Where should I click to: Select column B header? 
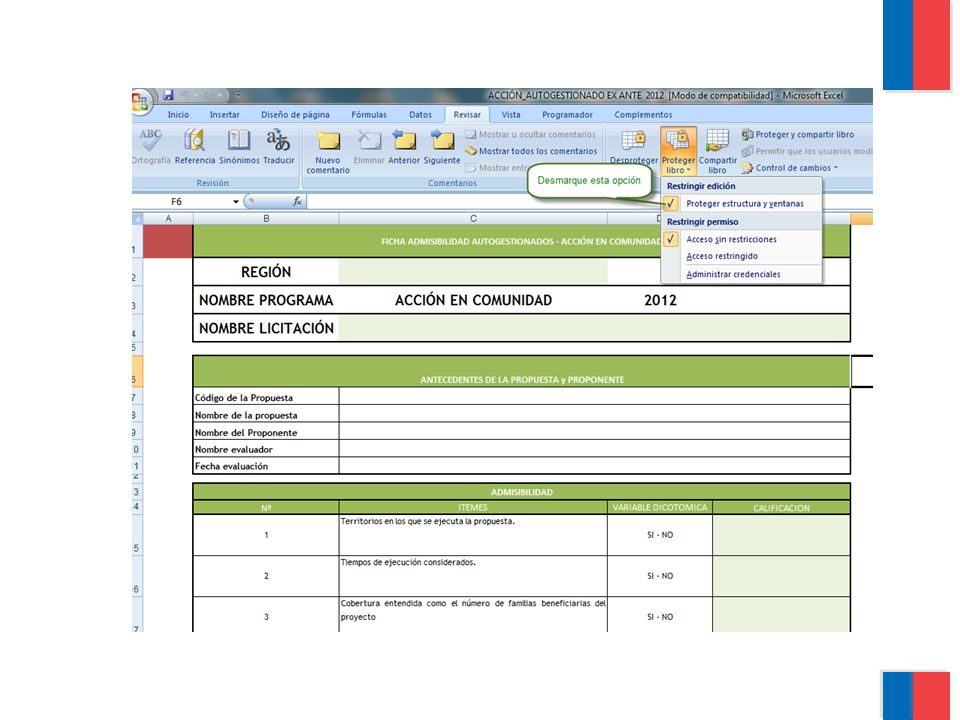[266, 219]
